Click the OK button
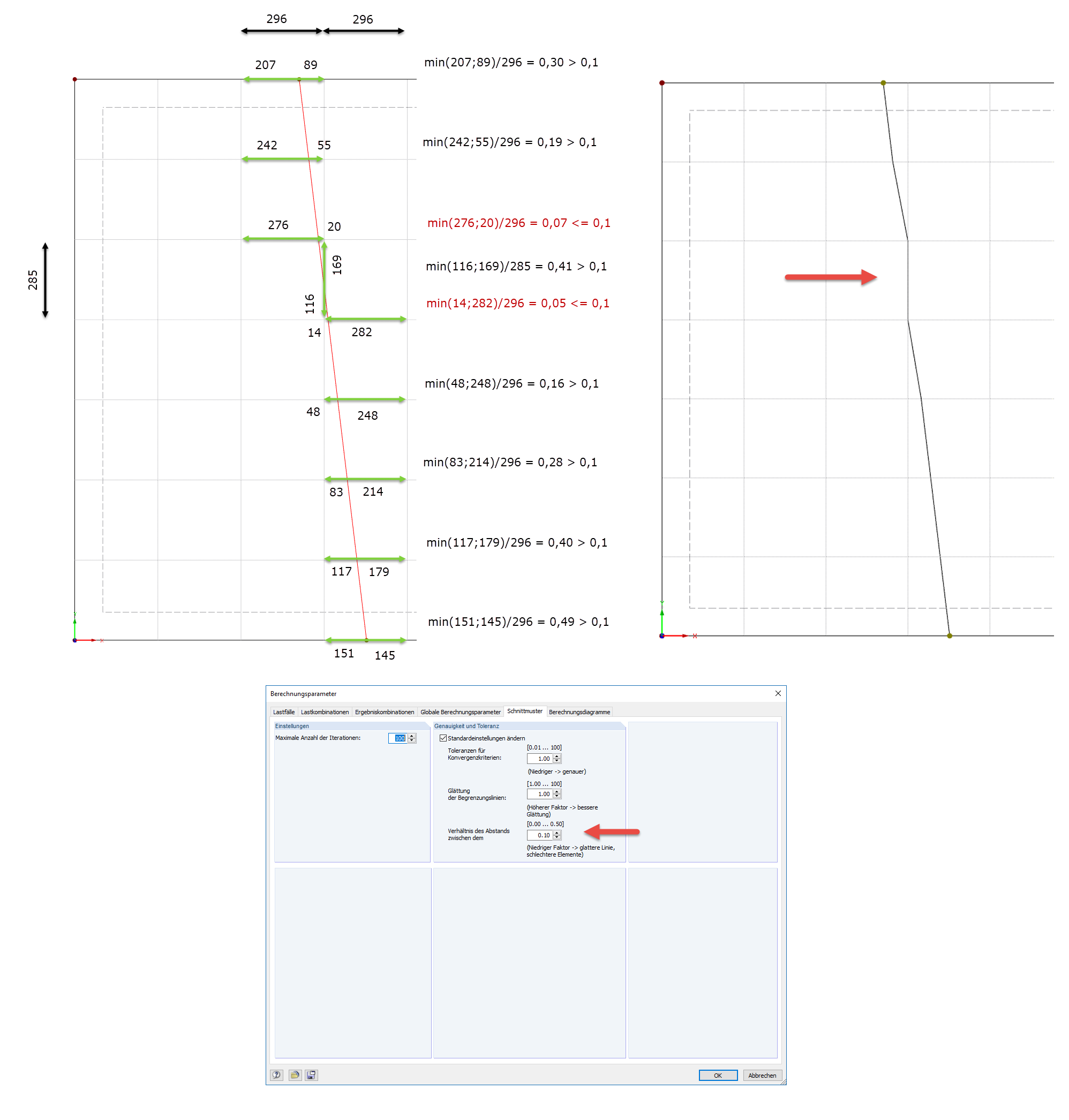1069x1120 pixels. click(718, 1076)
